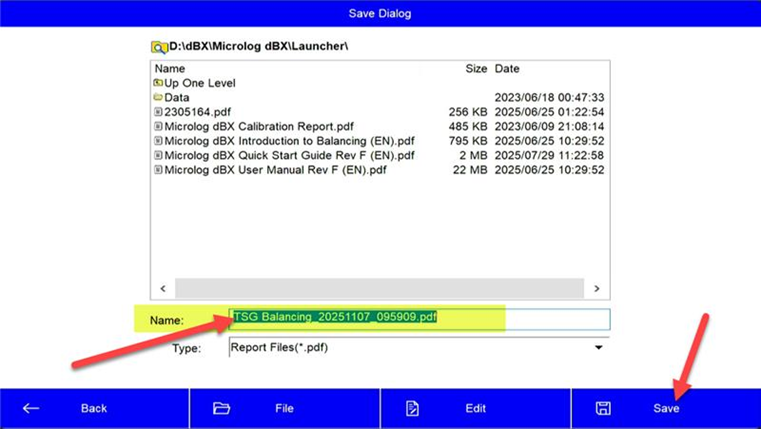Click the Name filename input field

pos(420,318)
